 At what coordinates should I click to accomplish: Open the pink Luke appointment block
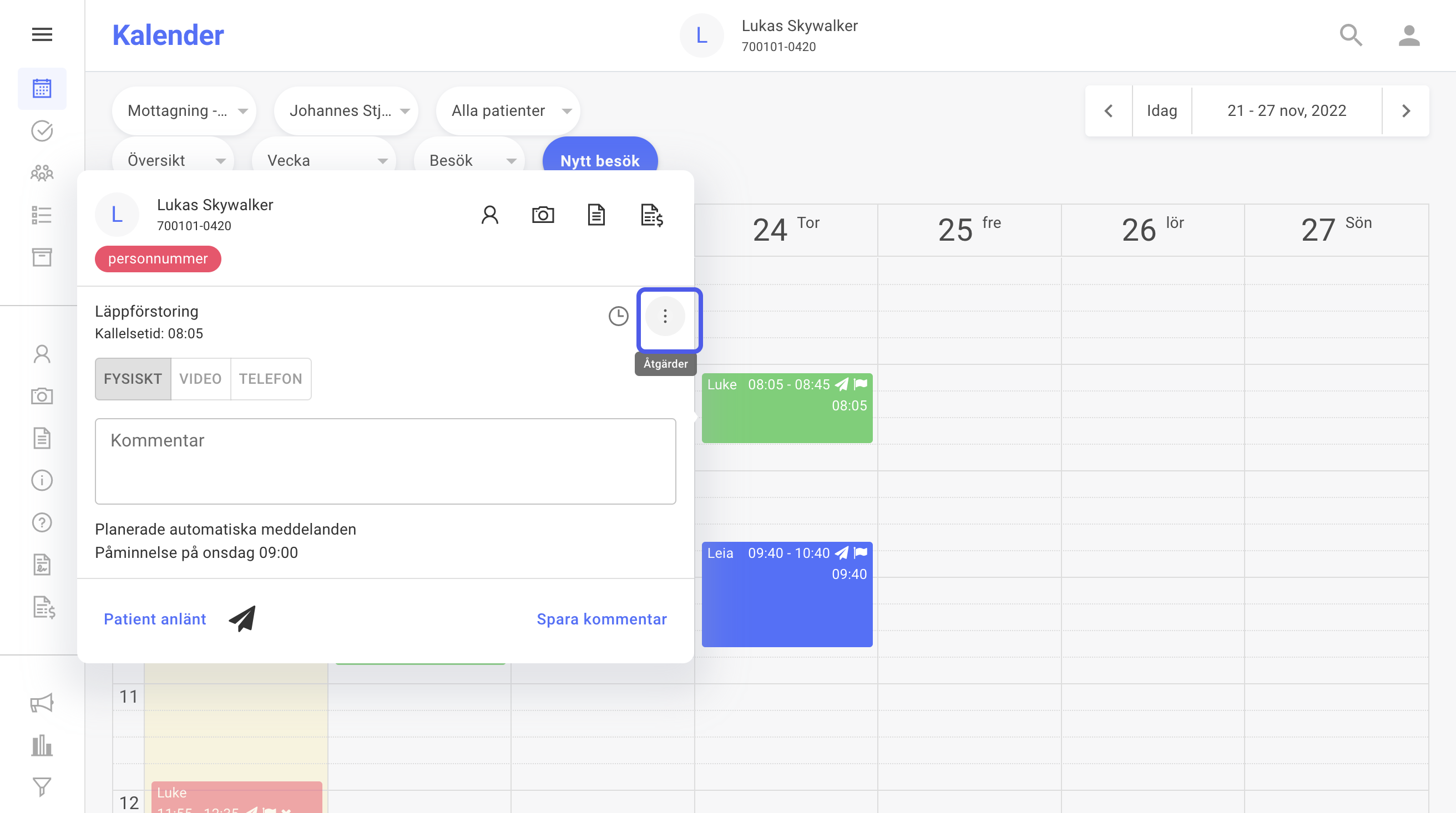237,796
